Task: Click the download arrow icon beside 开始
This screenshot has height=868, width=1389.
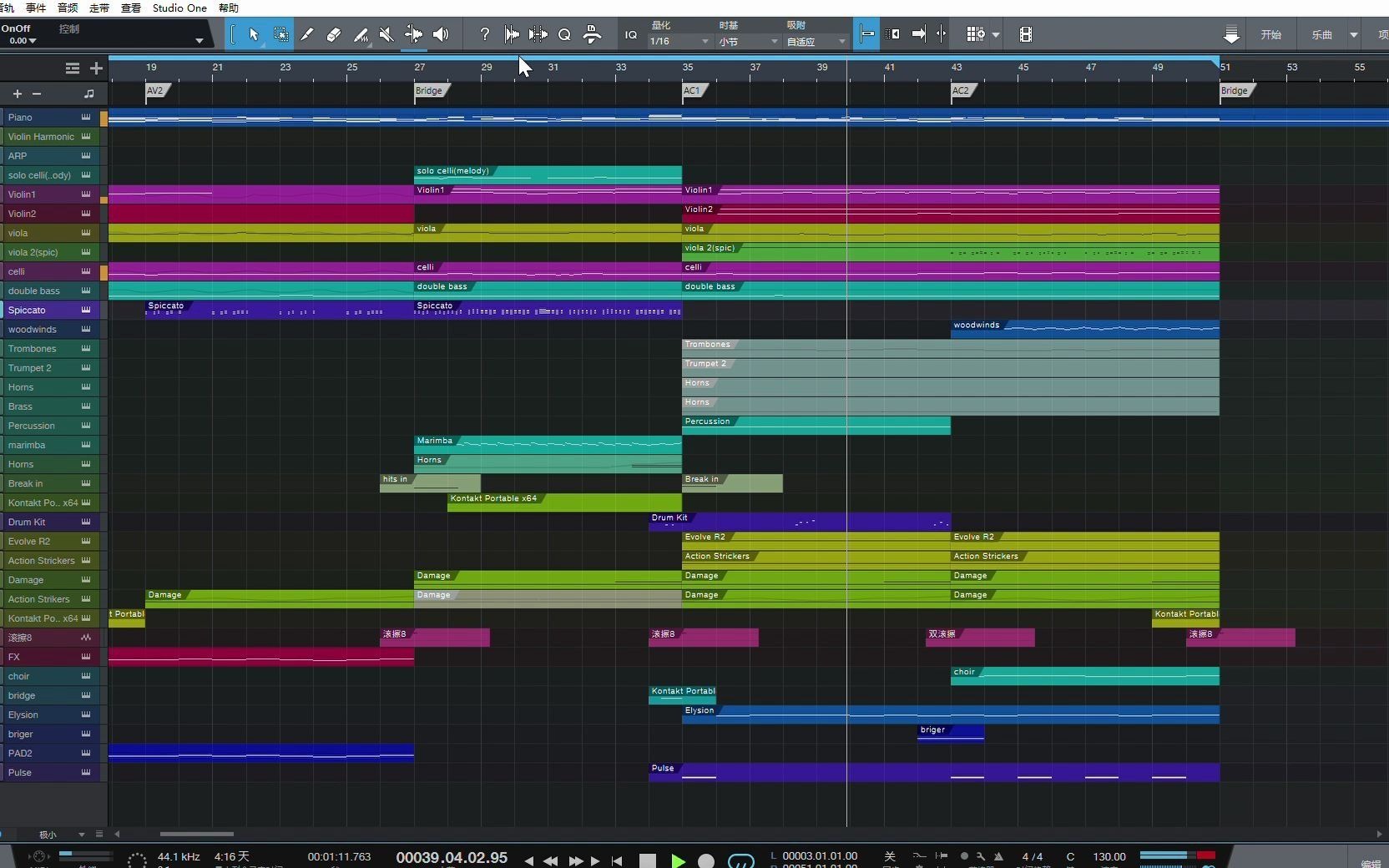Action: click(x=1231, y=34)
